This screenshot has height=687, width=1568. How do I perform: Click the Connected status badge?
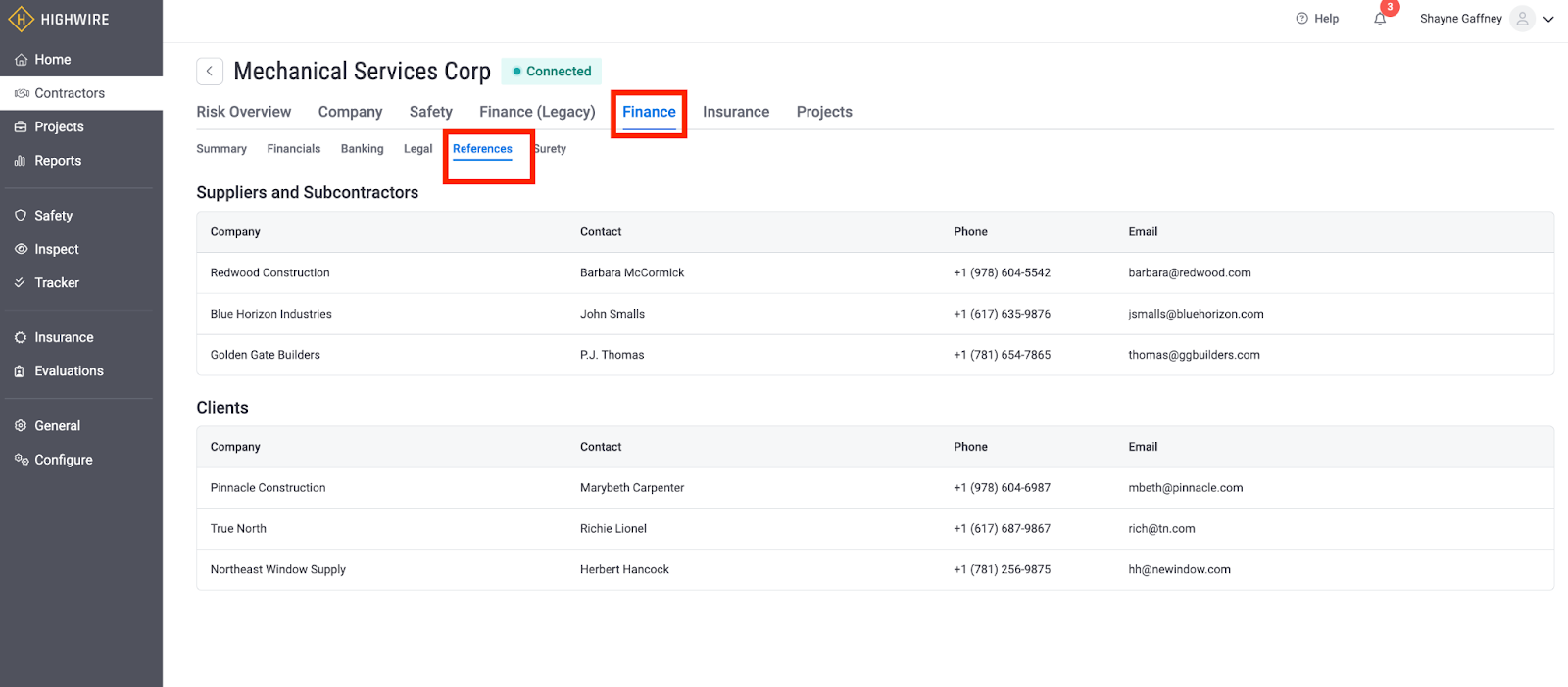coord(552,72)
